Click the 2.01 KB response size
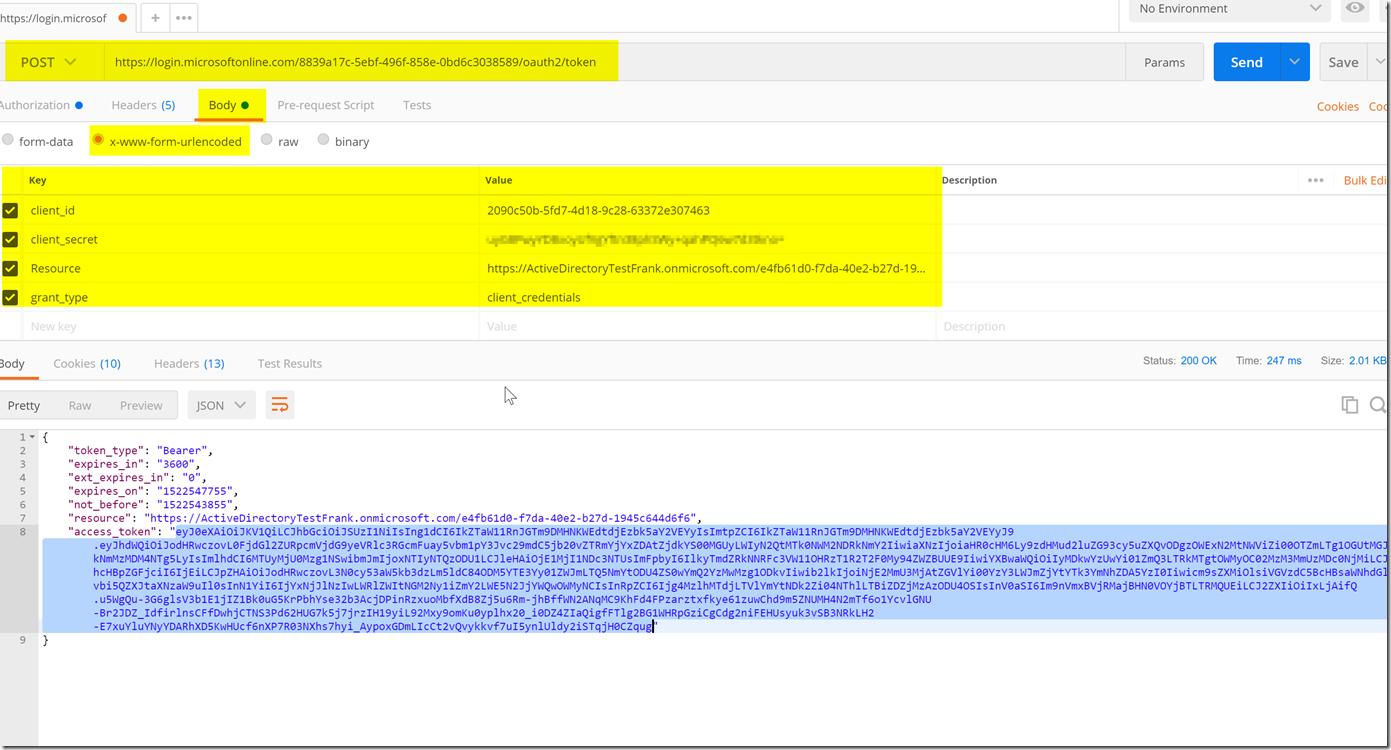 click(1368, 361)
